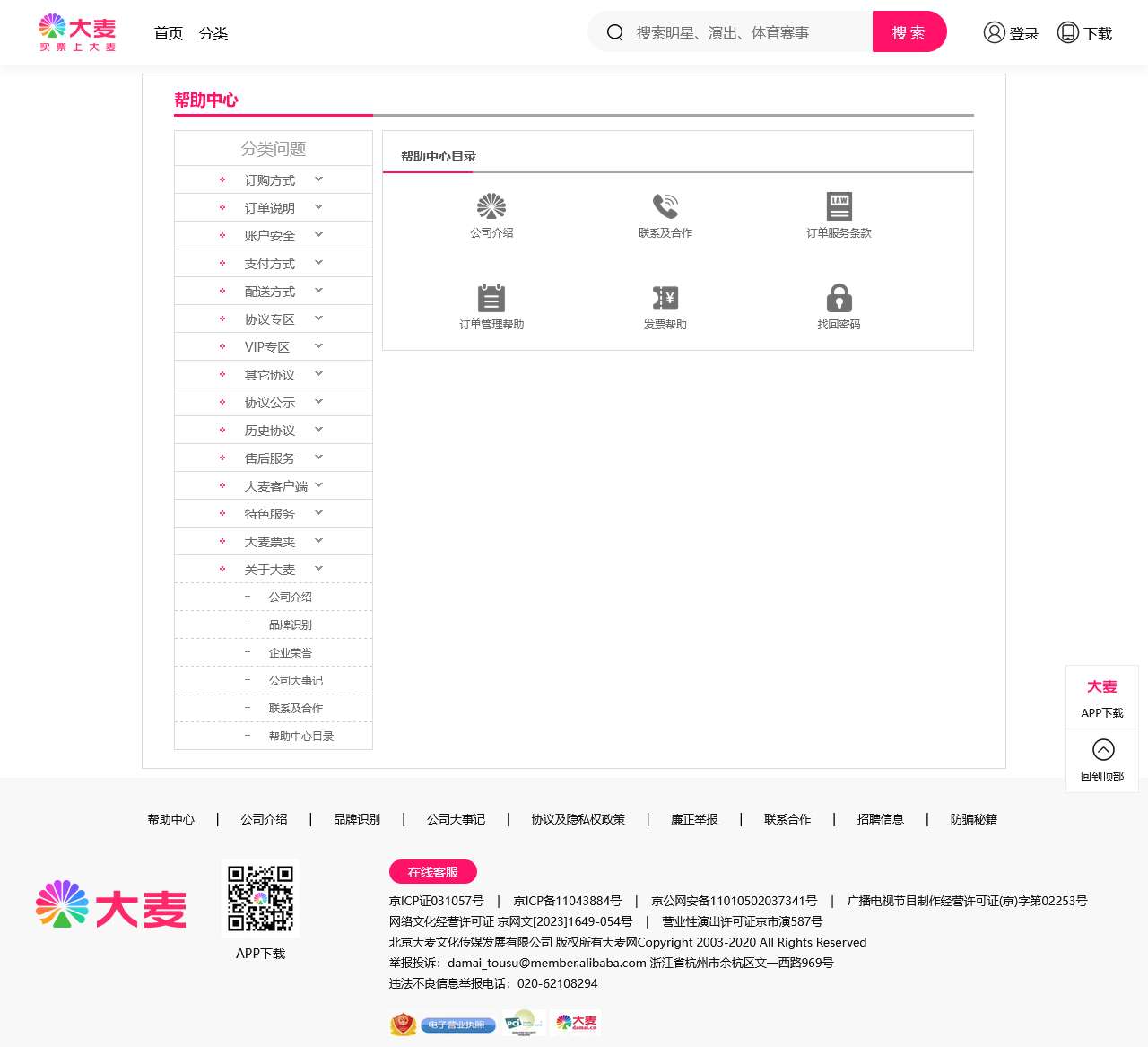
Task: Open the Damai logo homepage link
Action: pyautogui.click(x=78, y=32)
